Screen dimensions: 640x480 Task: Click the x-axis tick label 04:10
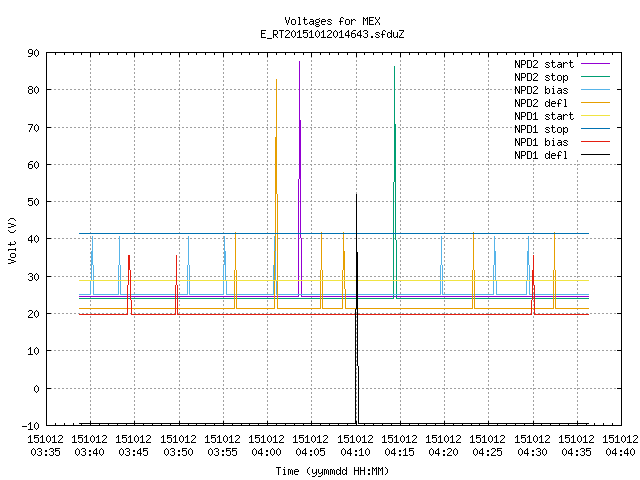coord(356,452)
